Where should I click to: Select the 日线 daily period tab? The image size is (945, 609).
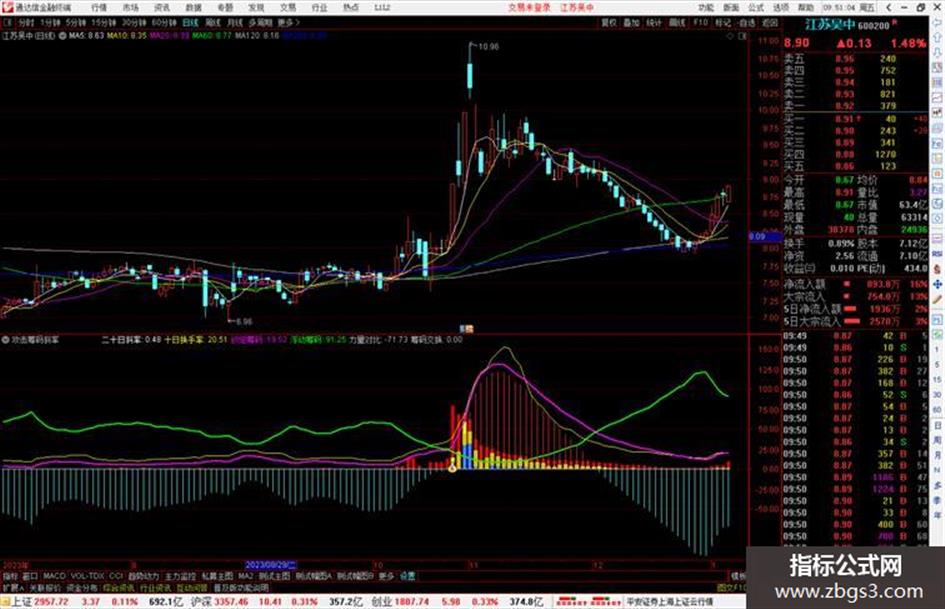[x=190, y=23]
